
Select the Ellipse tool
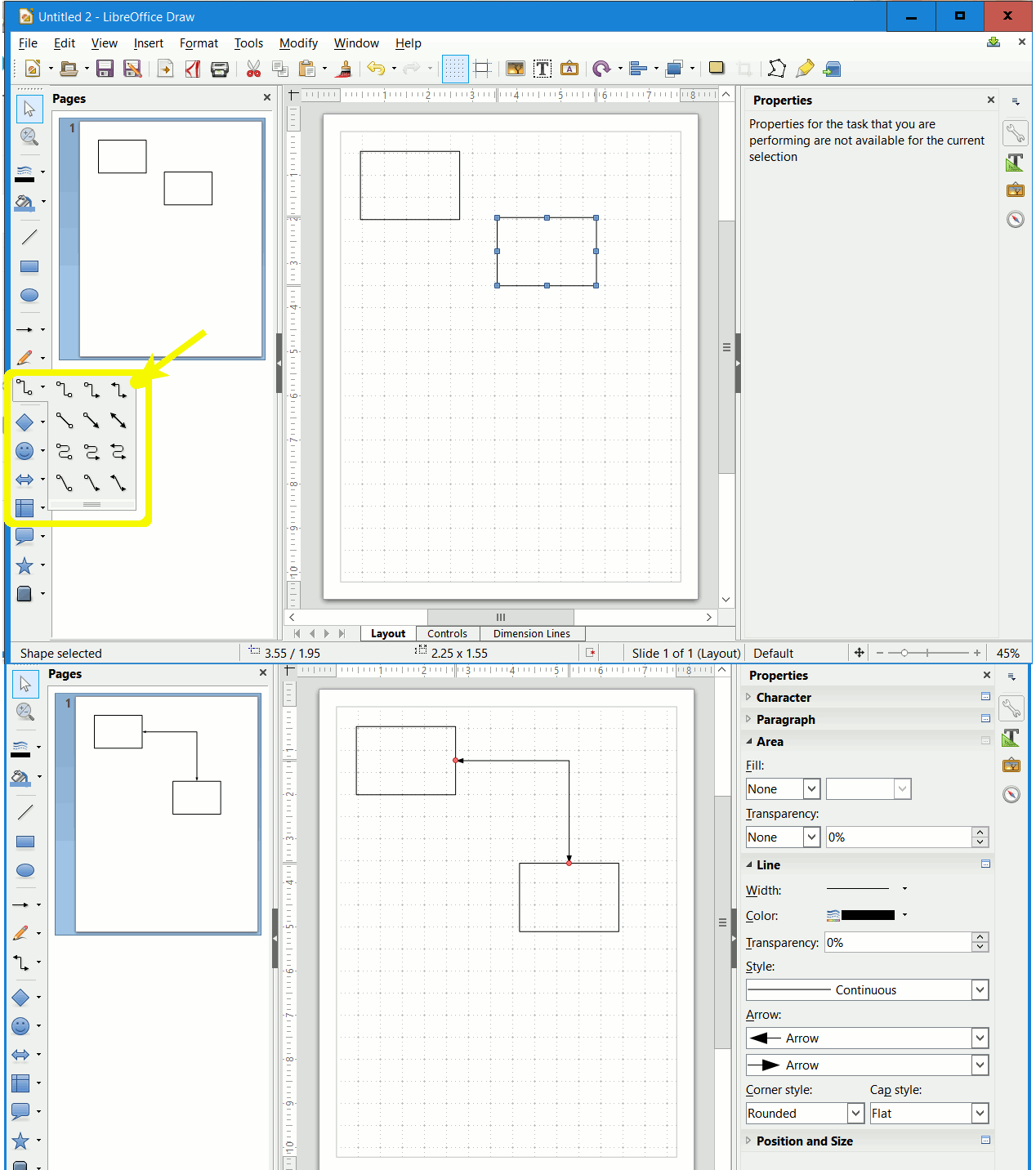29,295
